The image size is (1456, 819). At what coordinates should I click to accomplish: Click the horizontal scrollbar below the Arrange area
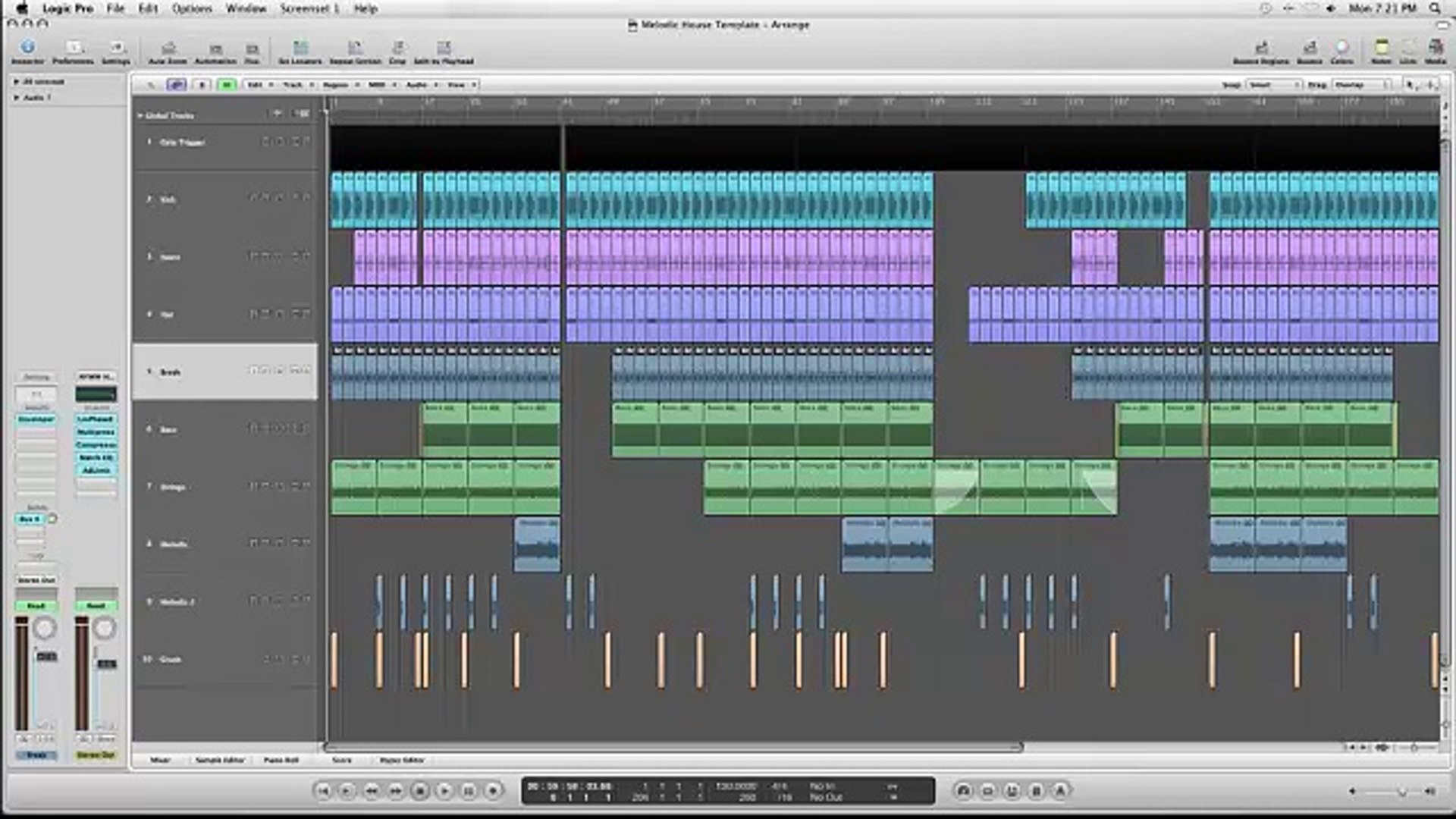tap(673, 748)
